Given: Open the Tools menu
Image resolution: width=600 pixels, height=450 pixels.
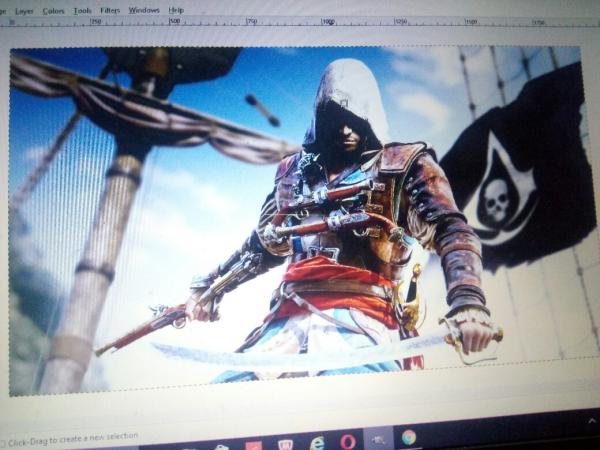Looking at the screenshot, I should (x=82, y=11).
